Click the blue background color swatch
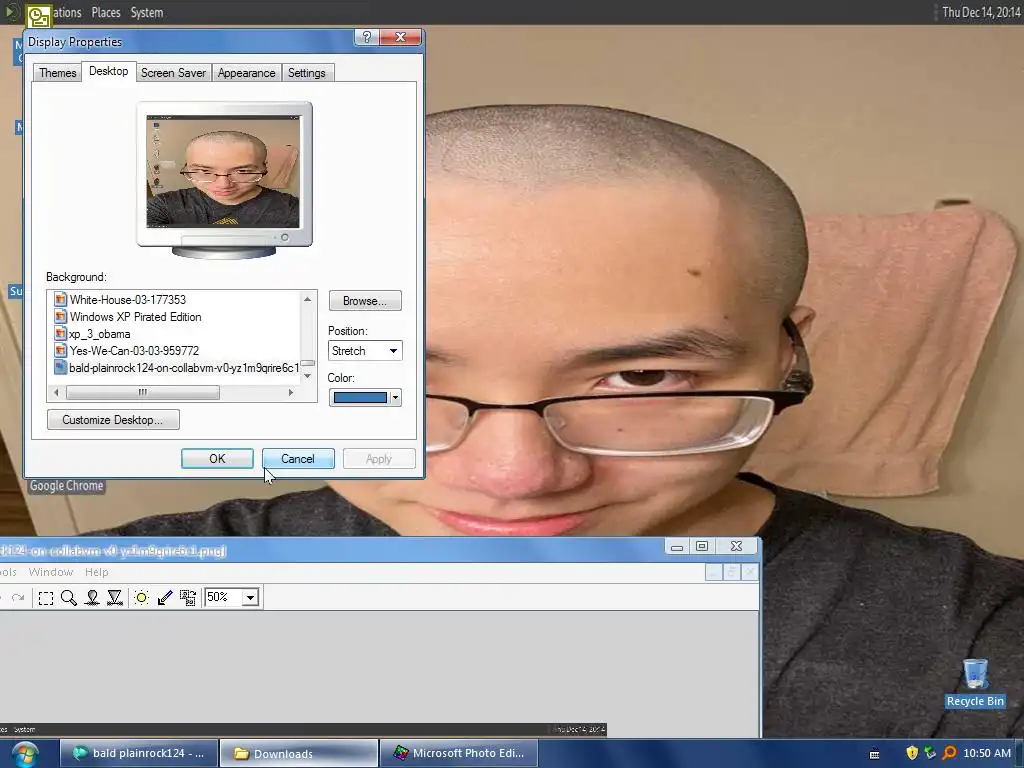1024x768 pixels. point(360,398)
